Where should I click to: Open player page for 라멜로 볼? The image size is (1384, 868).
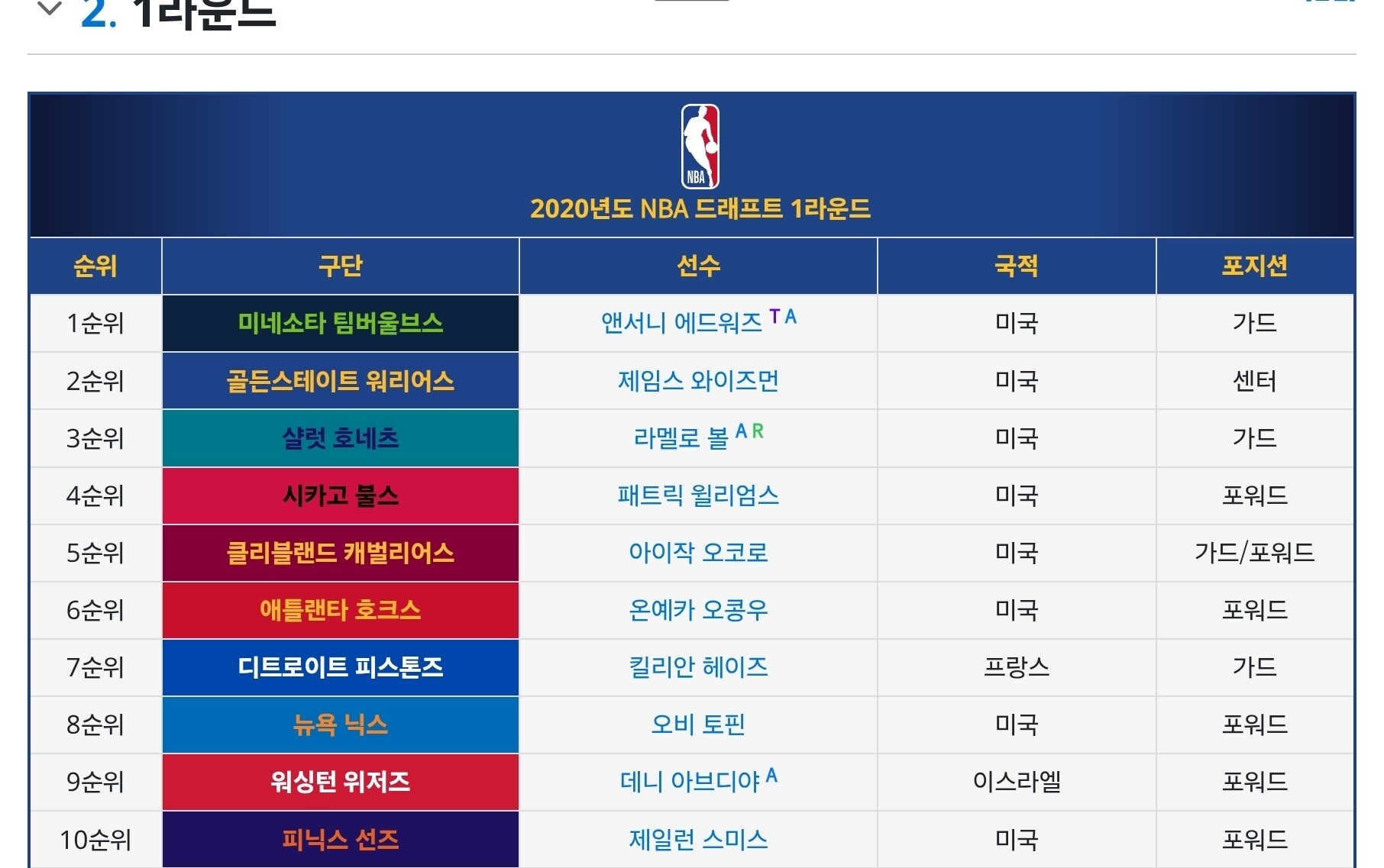[x=681, y=438]
